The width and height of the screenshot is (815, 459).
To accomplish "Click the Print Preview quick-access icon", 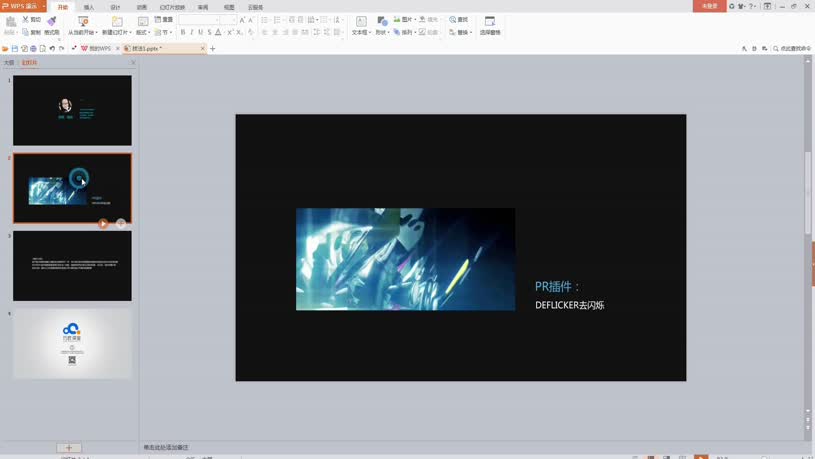I will pyautogui.click(x=43, y=48).
